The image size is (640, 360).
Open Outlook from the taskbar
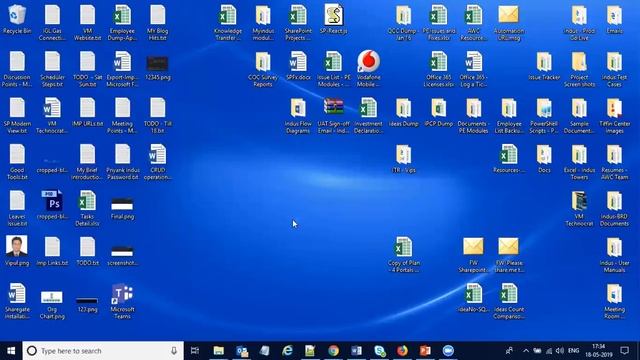(242, 351)
